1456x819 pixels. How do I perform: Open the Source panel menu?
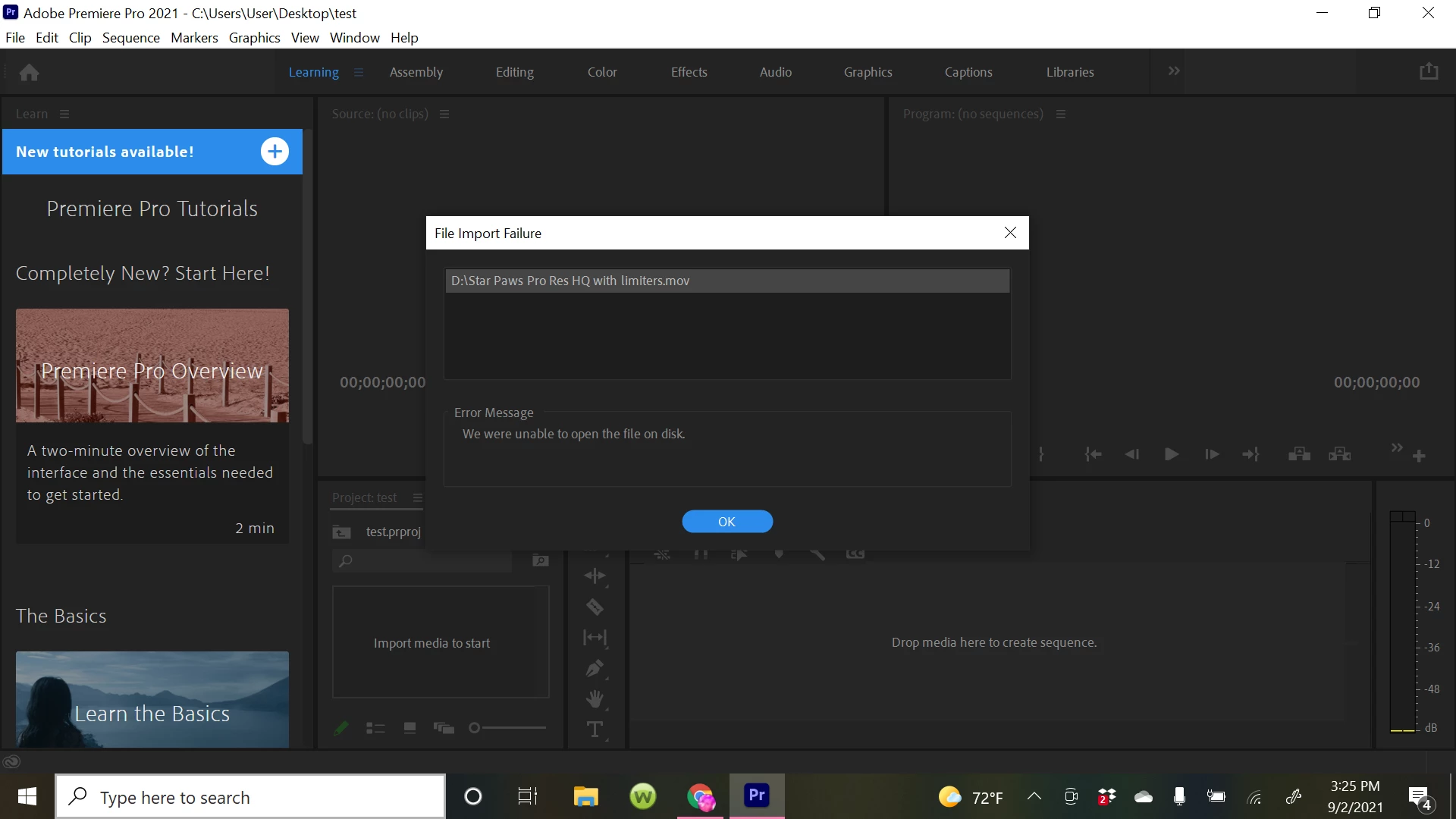[x=445, y=114]
